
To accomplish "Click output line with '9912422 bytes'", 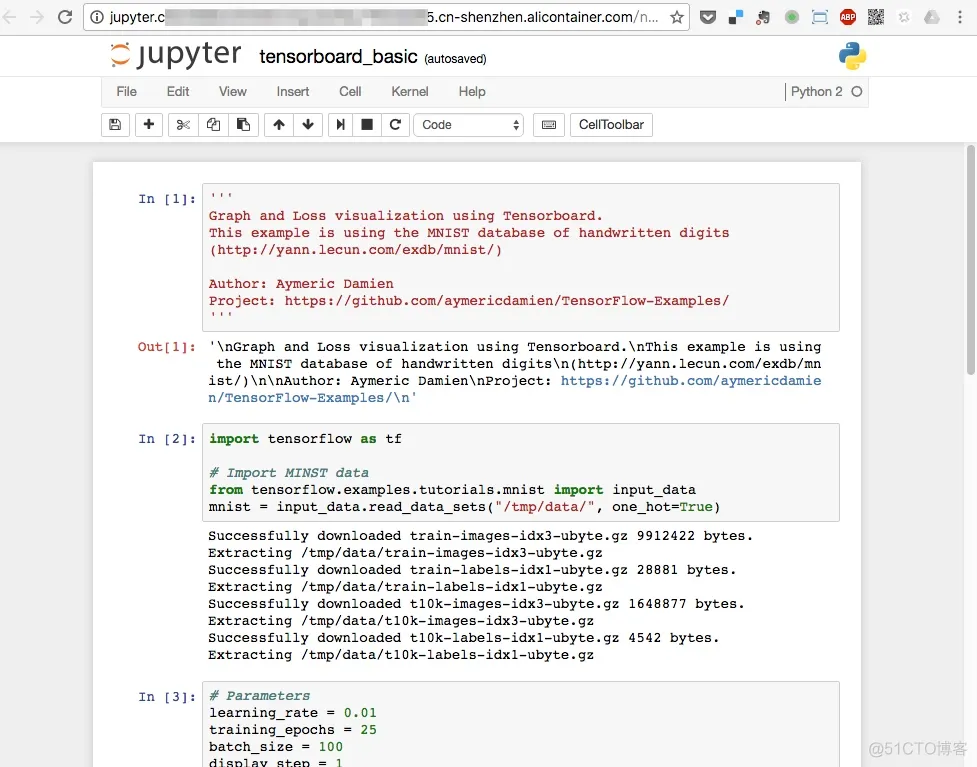I will coord(480,536).
